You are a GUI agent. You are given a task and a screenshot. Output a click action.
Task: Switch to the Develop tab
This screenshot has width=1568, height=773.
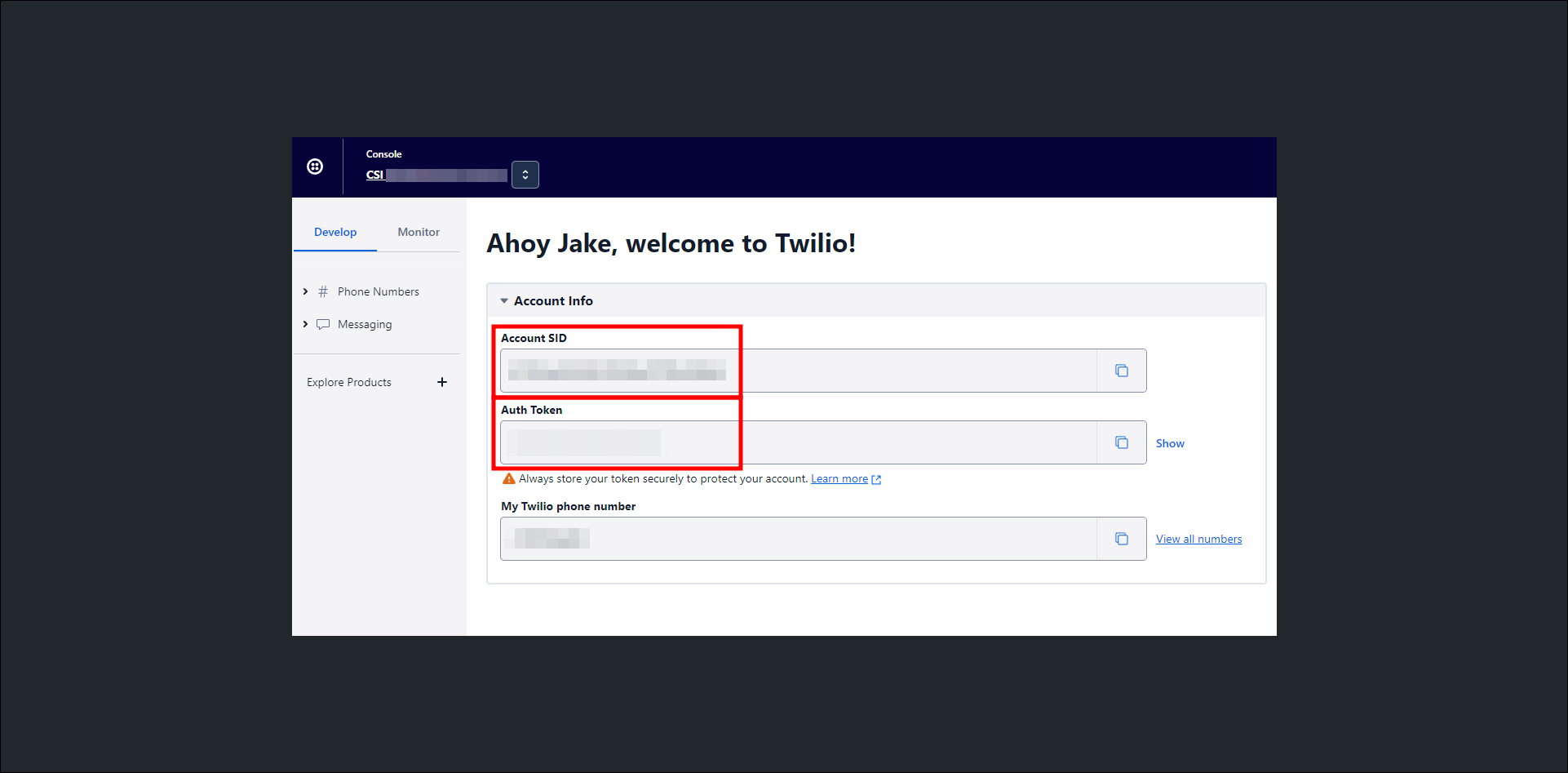click(335, 232)
